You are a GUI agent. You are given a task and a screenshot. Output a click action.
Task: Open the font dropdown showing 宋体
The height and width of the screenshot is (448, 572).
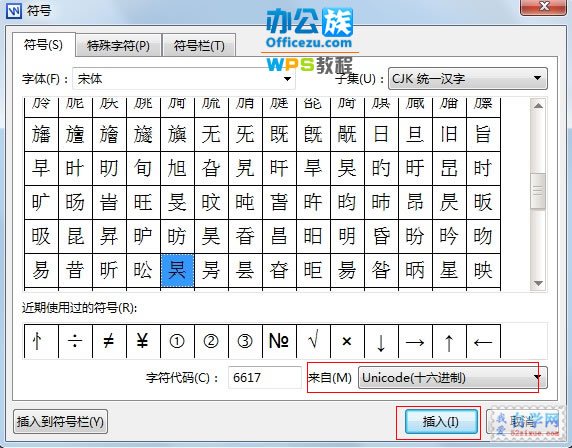click(184, 79)
